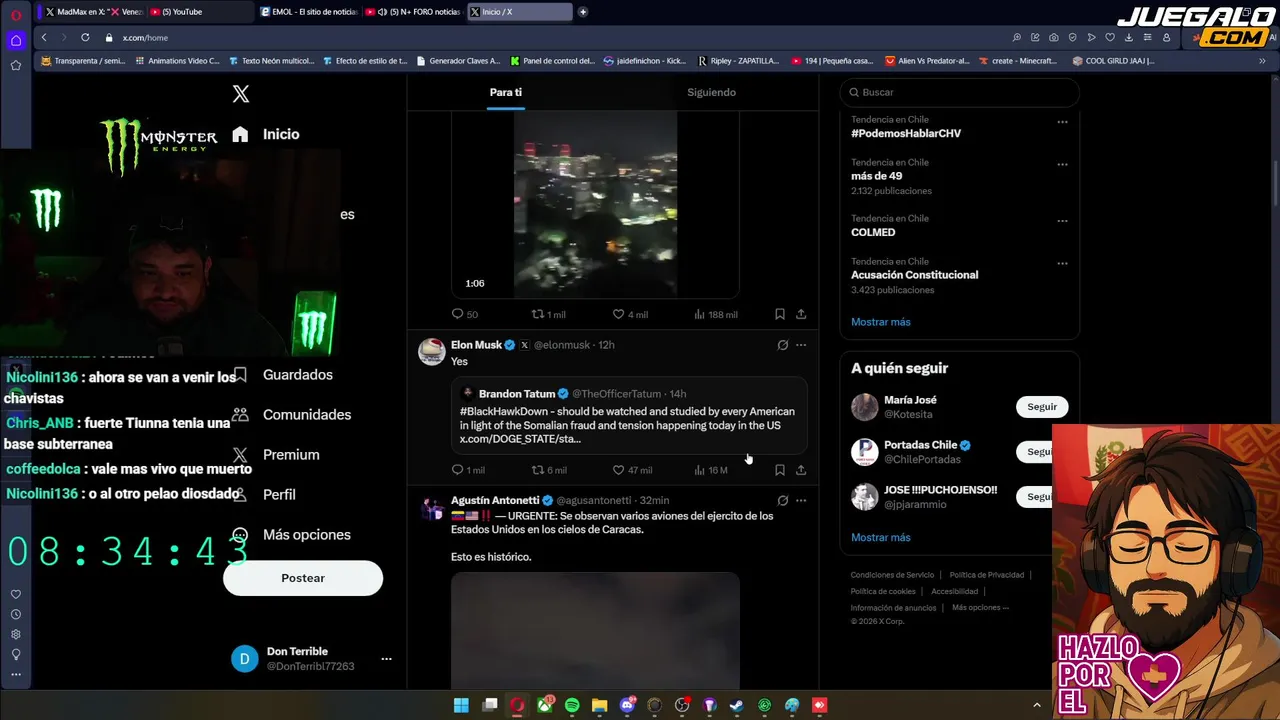
Task: Open Opera sidebar history clock icon
Action: click(x=16, y=614)
